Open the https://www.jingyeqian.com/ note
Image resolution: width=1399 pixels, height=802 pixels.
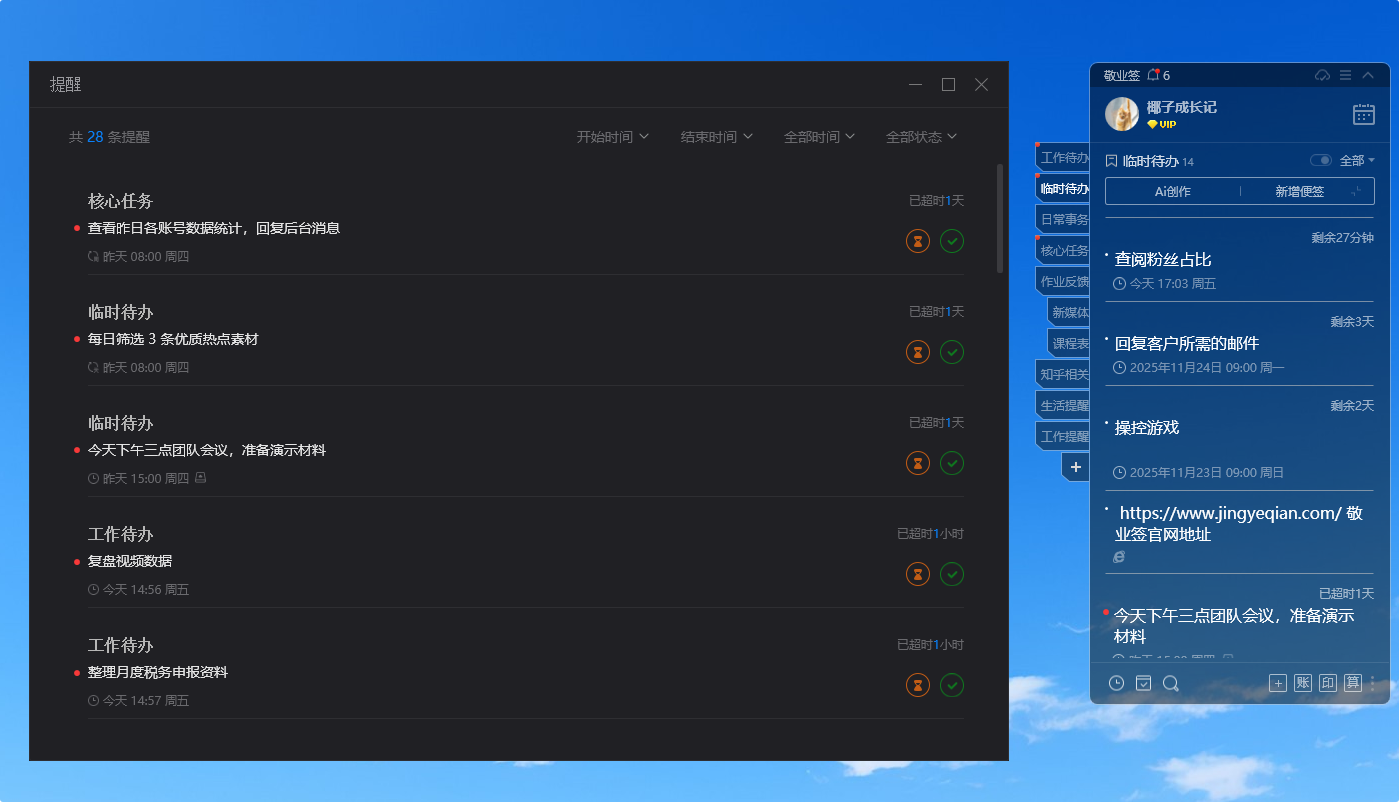1239,524
